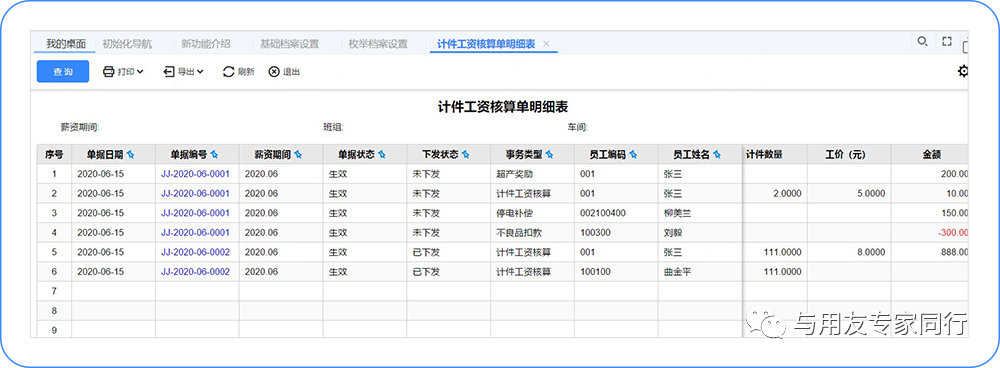Select employee name 柳美兰
This screenshot has width=1000, height=368.
pyautogui.click(x=677, y=213)
